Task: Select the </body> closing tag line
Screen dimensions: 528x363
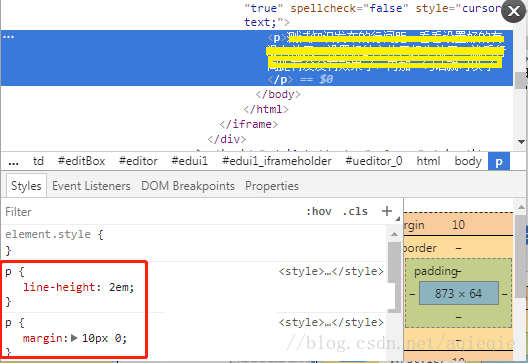Action: (x=278, y=94)
